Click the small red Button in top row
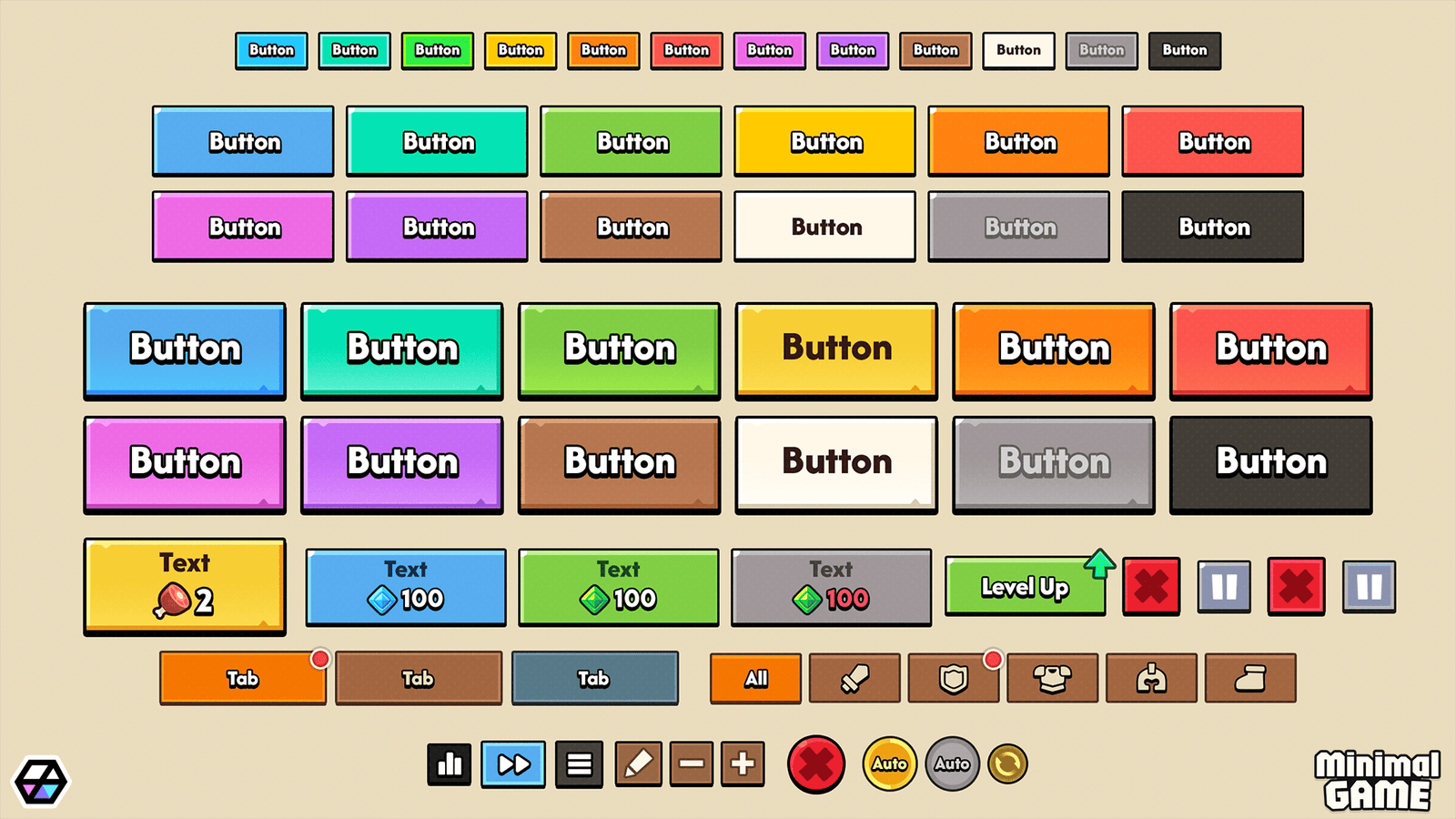1456x819 pixels. point(687,51)
